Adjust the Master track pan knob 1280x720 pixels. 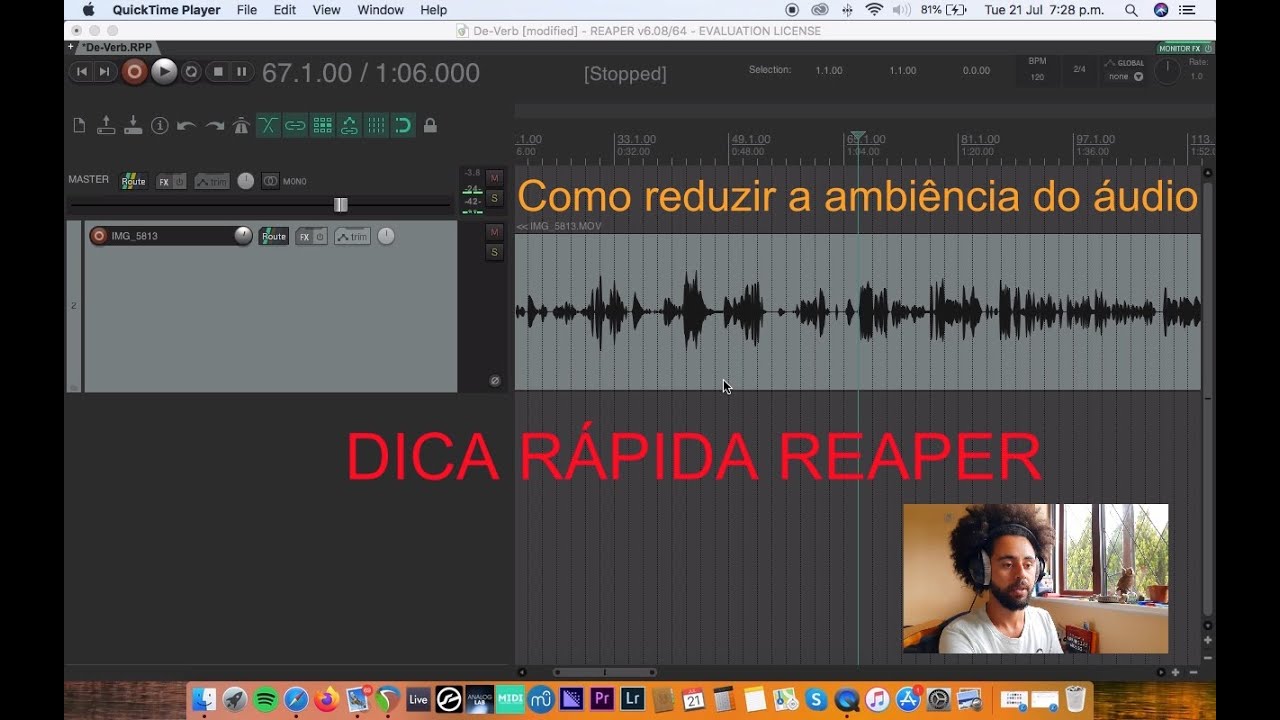click(x=245, y=181)
